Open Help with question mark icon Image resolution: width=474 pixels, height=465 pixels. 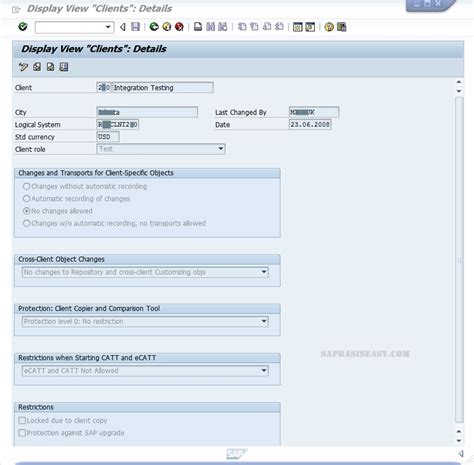coord(329,27)
